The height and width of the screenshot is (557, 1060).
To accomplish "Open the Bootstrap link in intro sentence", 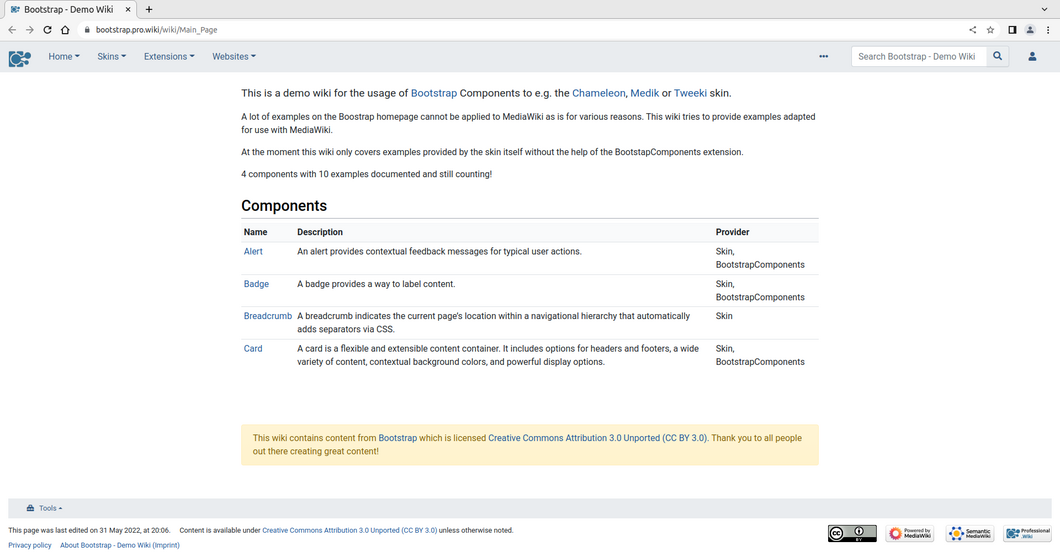I will coord(434,93).
